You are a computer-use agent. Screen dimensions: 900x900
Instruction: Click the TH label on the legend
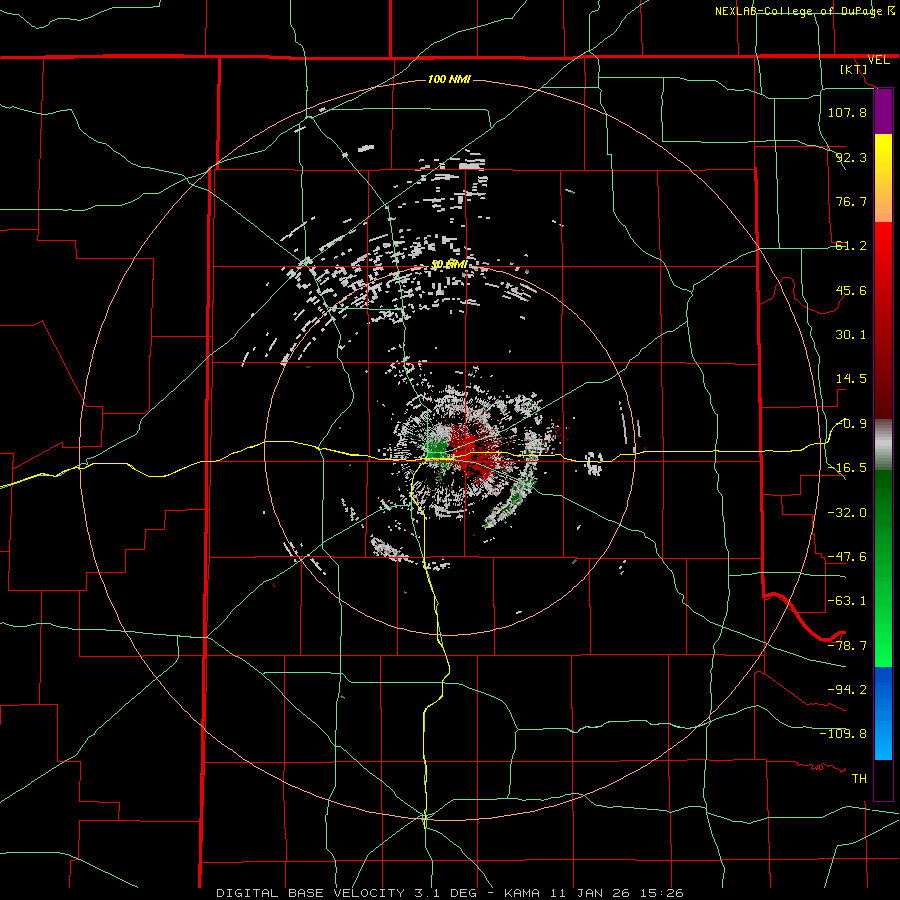pyautogui.click(x=859, y=778)
